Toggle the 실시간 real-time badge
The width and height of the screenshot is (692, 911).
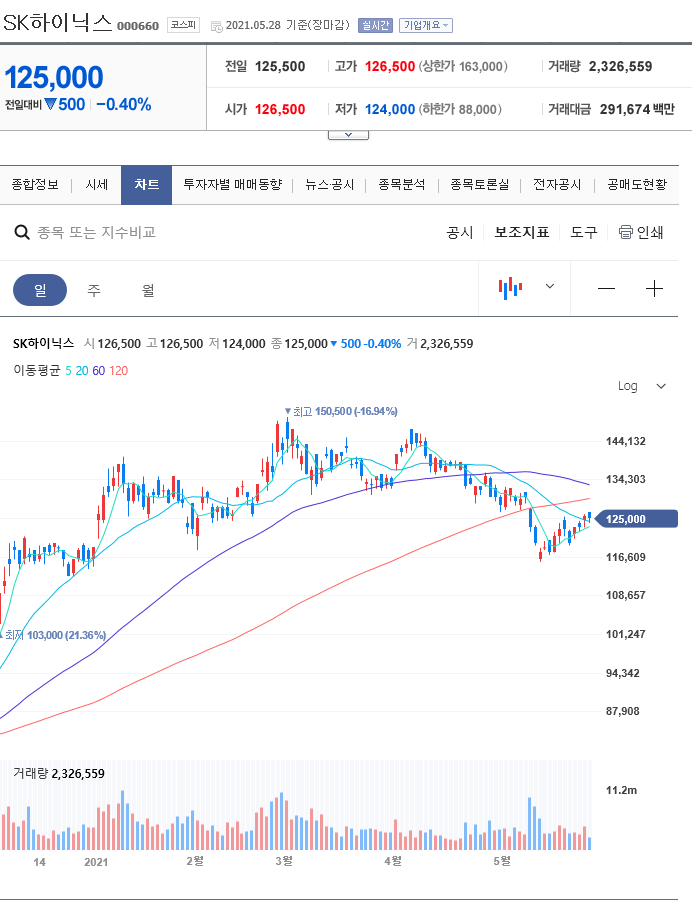375,26
